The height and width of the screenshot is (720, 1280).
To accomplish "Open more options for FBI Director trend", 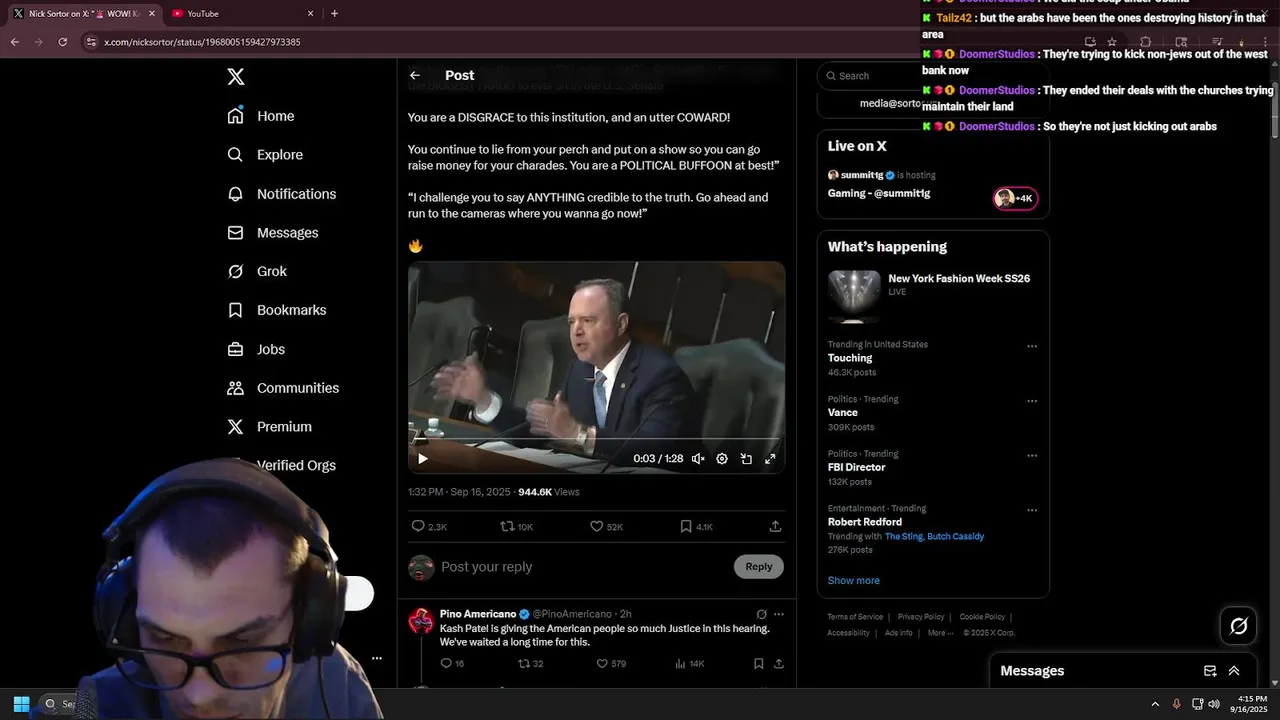I will click(1032, 456).
